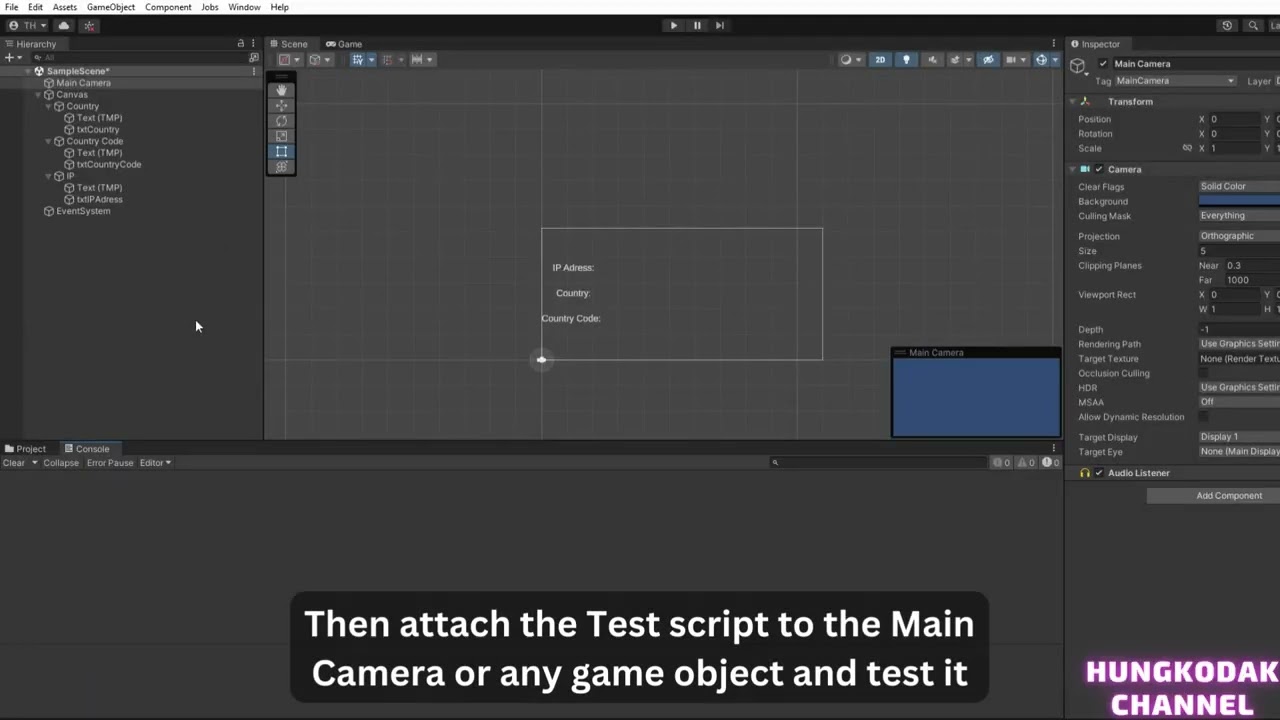This screenshot has height=720, width=1280.
Task: Click the search-by-type icon in Hierarchy
Action: [x=253, y=57]
